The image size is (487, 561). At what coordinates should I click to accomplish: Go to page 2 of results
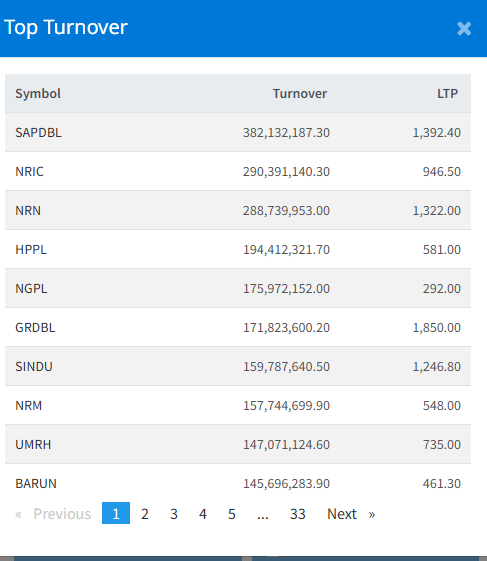pyautogui.click(x=145, y=514)
